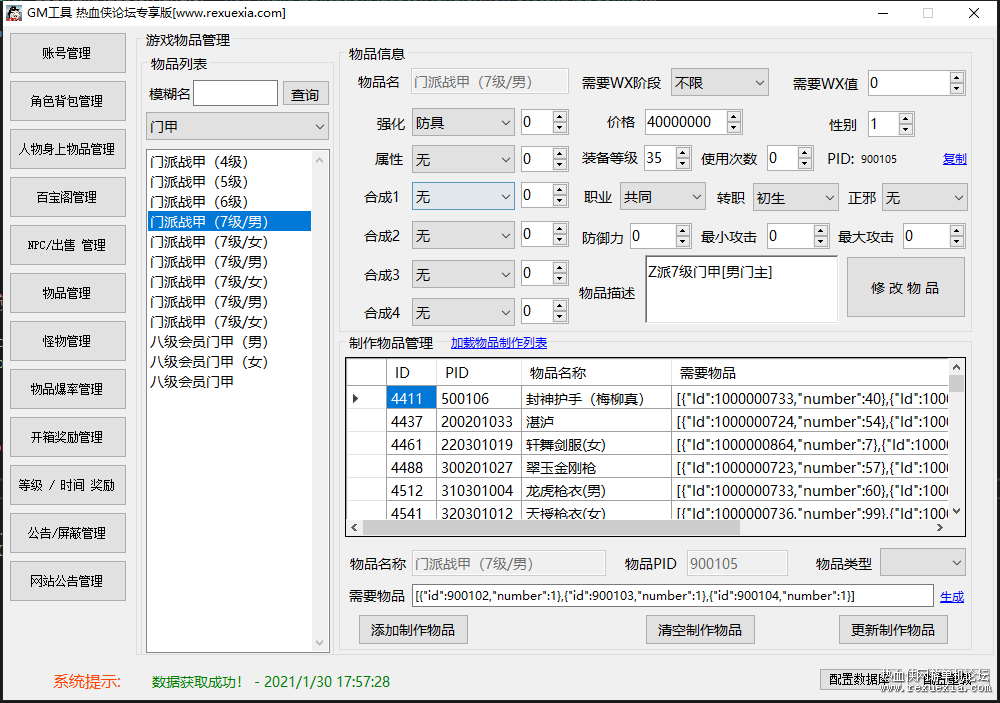
Task: Increase 强化 level with up arrow
Action: tap(559, 116)
